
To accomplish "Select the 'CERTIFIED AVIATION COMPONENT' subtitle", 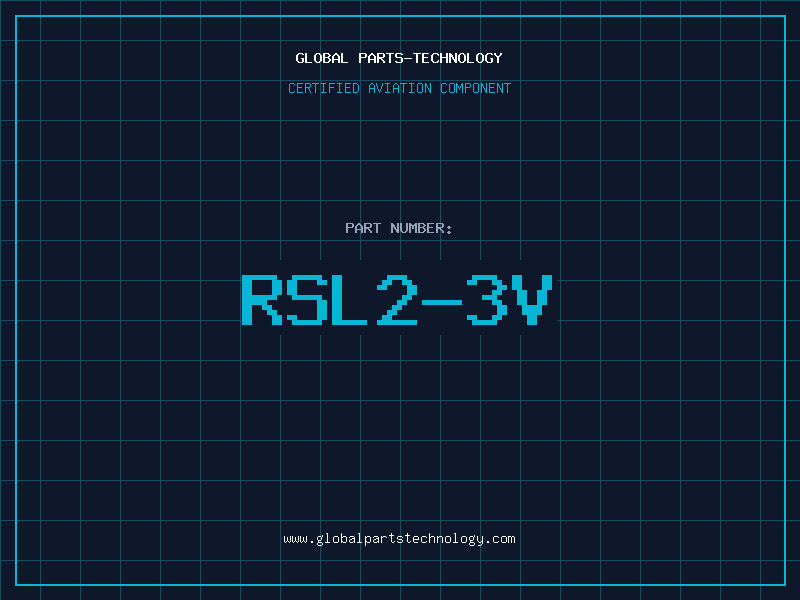I will pyautogui.click(x=399, y=88).
